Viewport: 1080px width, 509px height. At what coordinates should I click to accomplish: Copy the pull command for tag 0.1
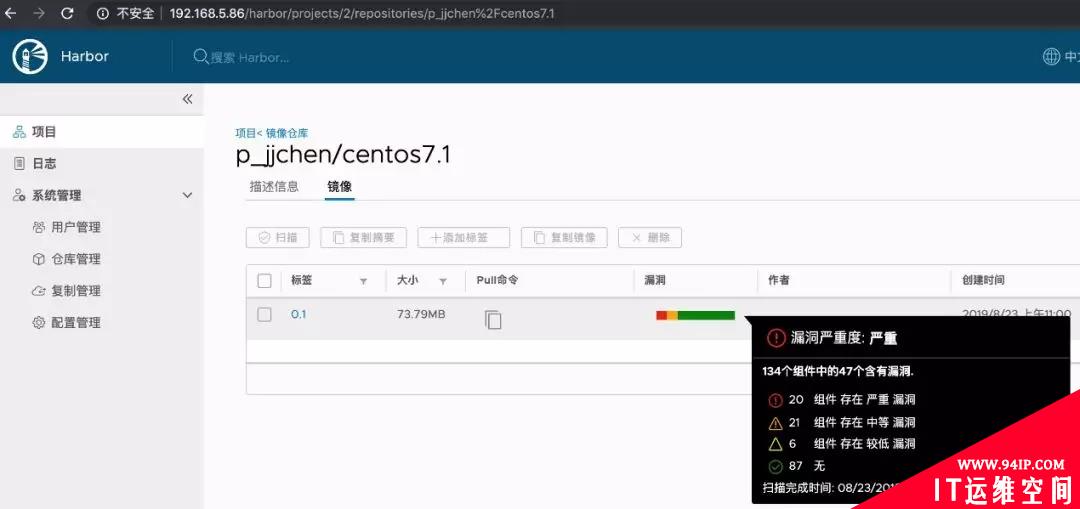point(493,320)
